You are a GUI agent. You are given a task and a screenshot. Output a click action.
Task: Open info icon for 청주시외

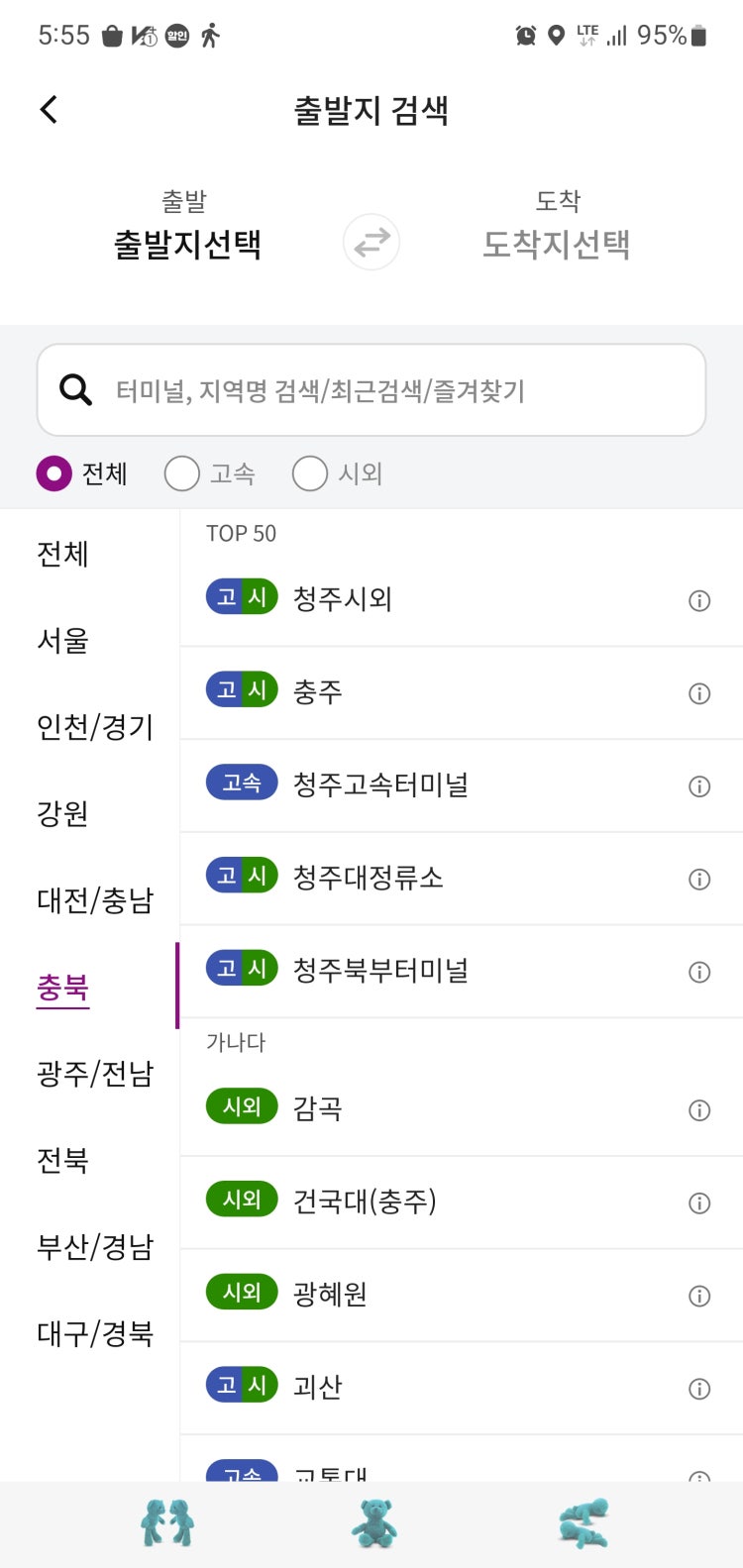[699, 600]
